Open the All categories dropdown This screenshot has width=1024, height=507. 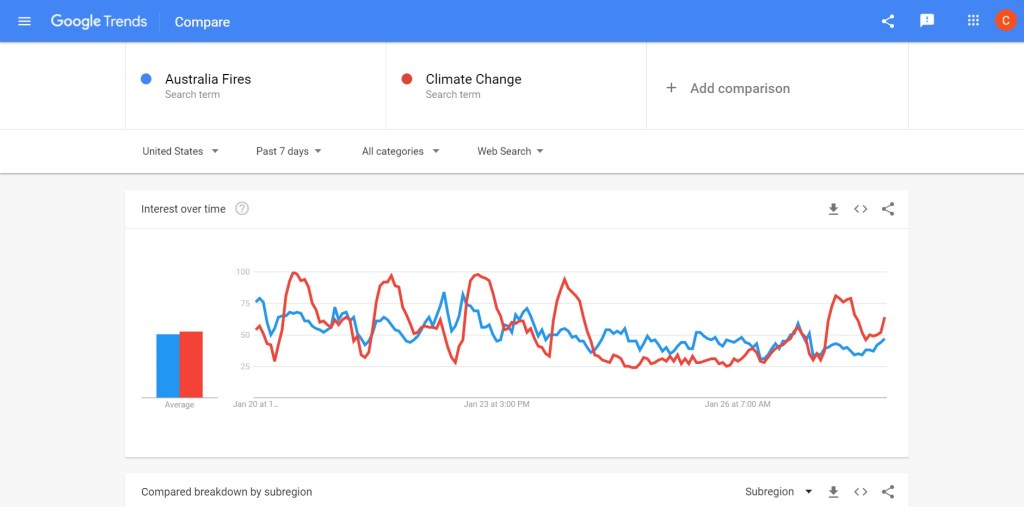[400, 151]
